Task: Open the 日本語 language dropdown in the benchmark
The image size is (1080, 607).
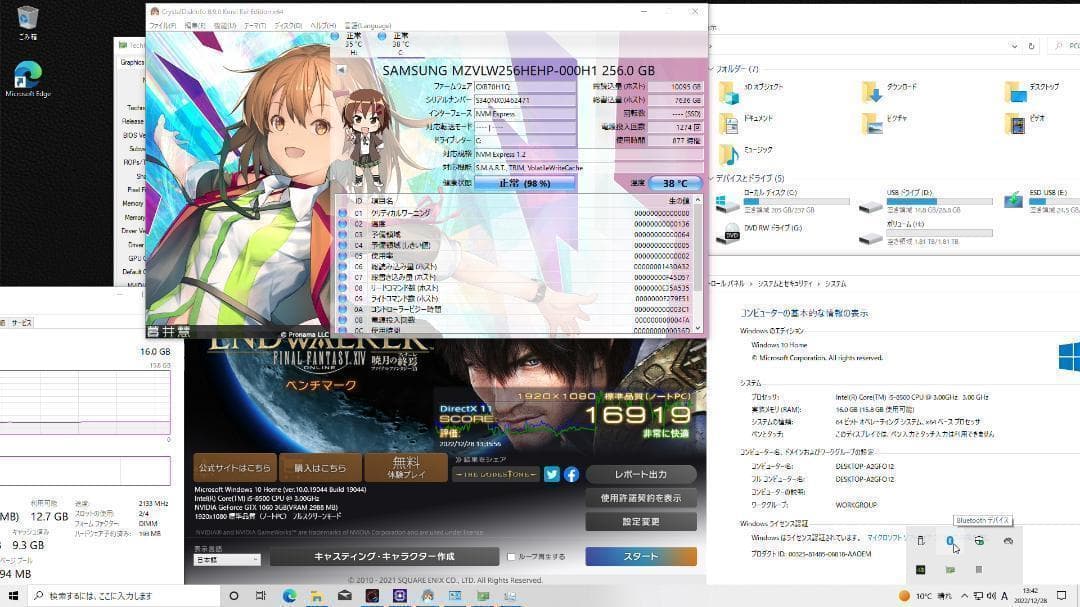Action: coord(225,558)
